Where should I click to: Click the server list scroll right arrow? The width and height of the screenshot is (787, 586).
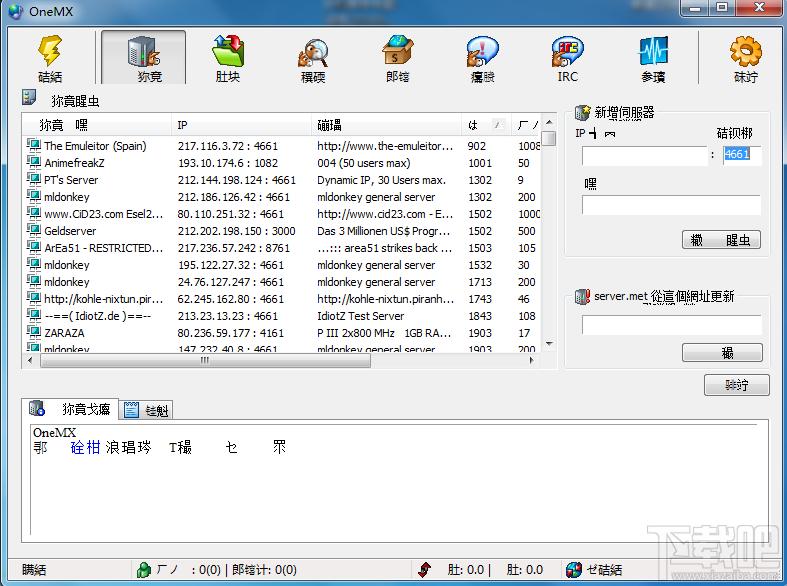tap(532, 360)
